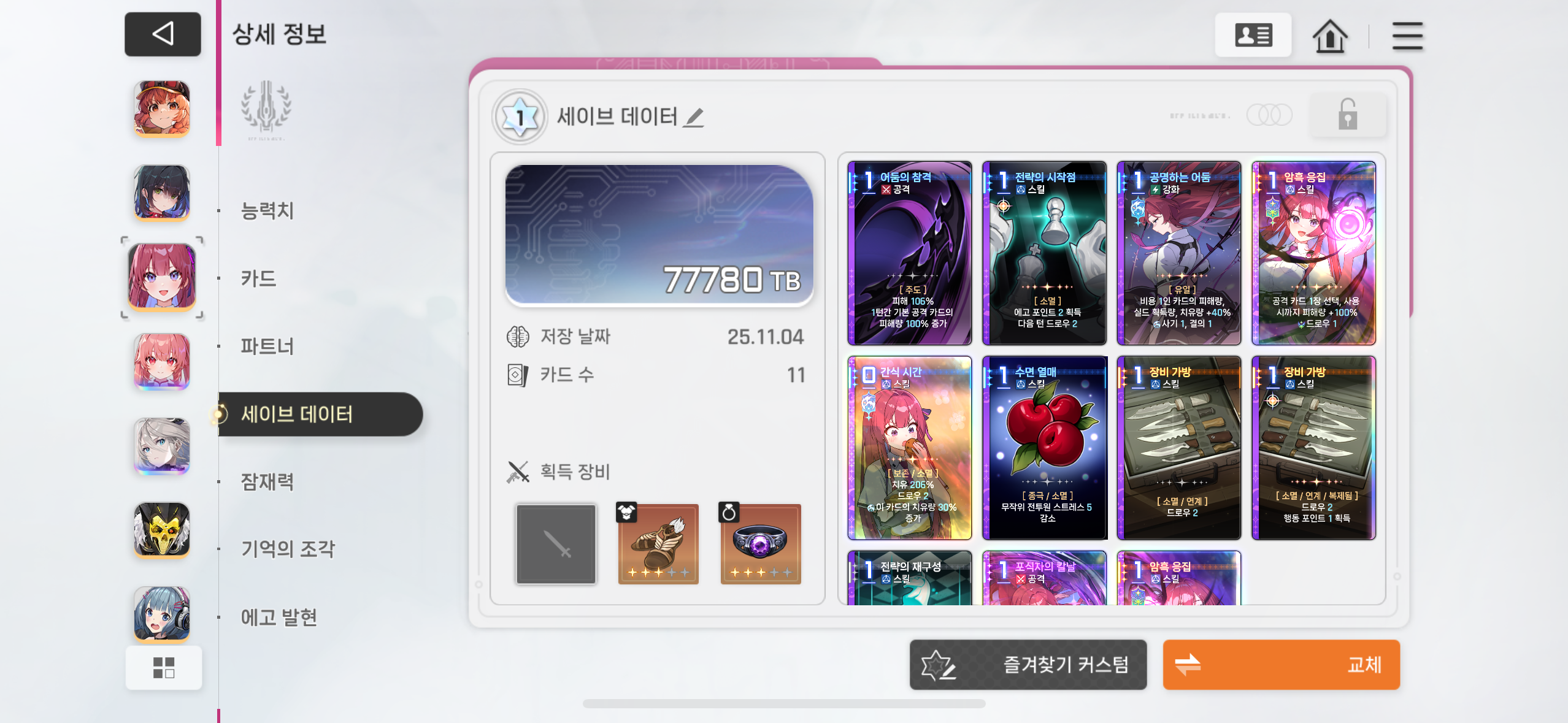
Task: Select the orange-haired character portrait
Action: [x=162, y=109]
